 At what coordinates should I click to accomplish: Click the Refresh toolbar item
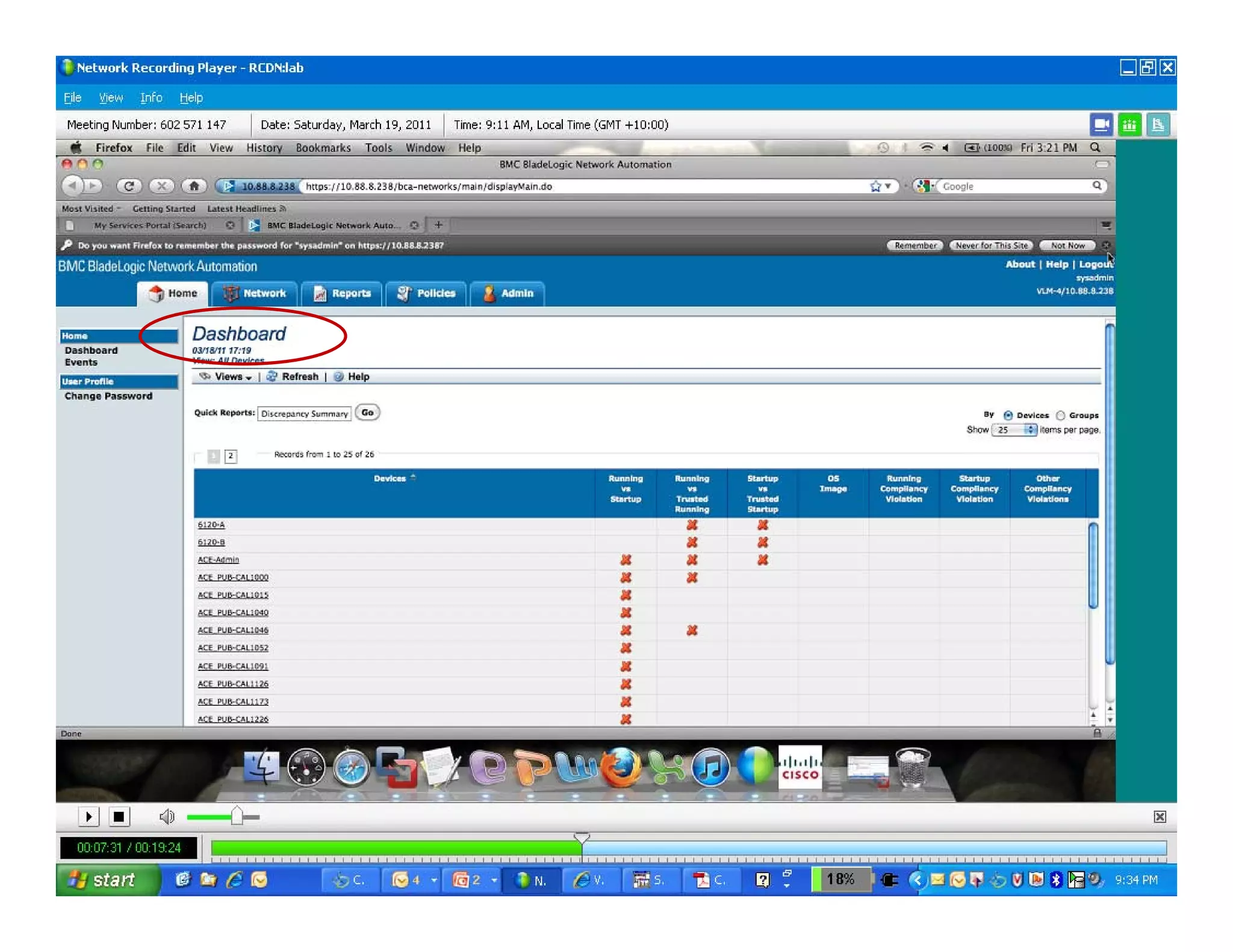click(x=293, y=377)
